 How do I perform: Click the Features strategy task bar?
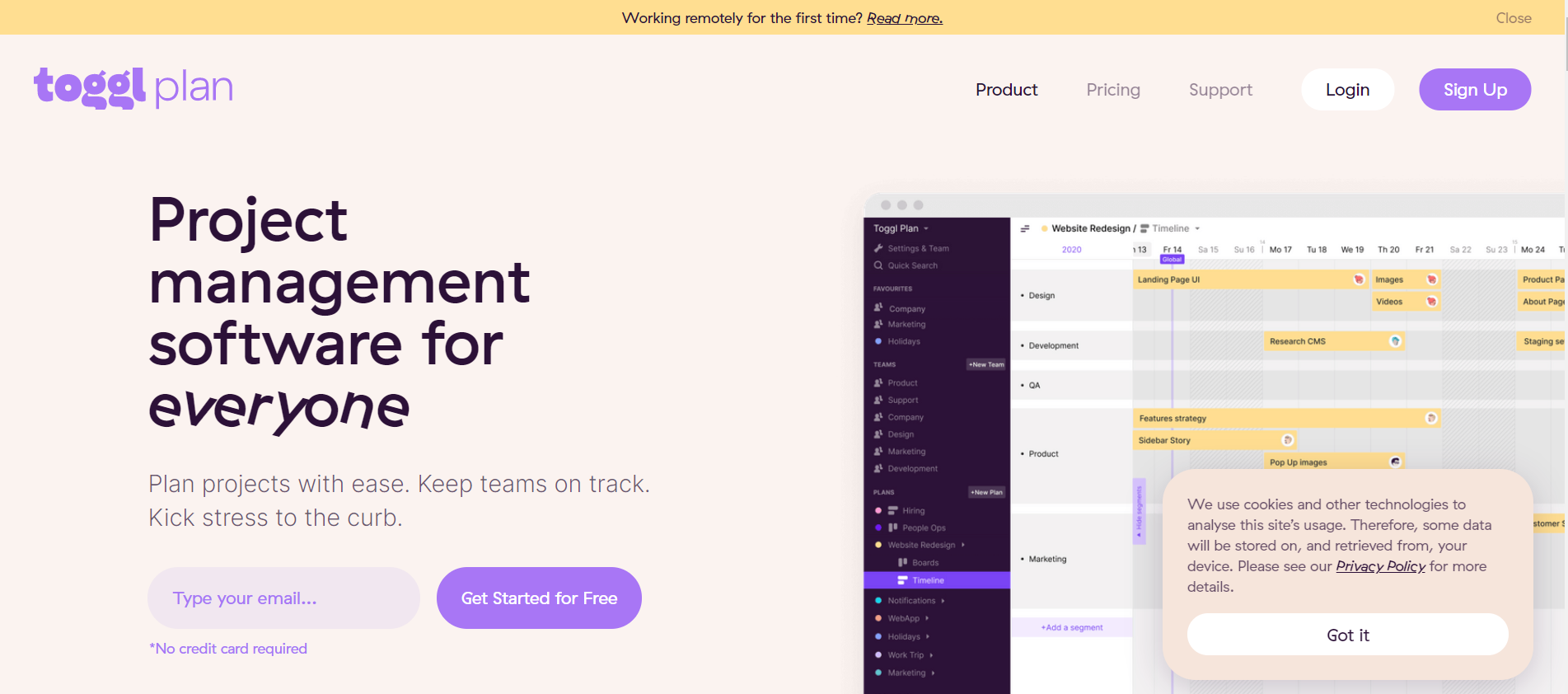tap(1287, 418)
